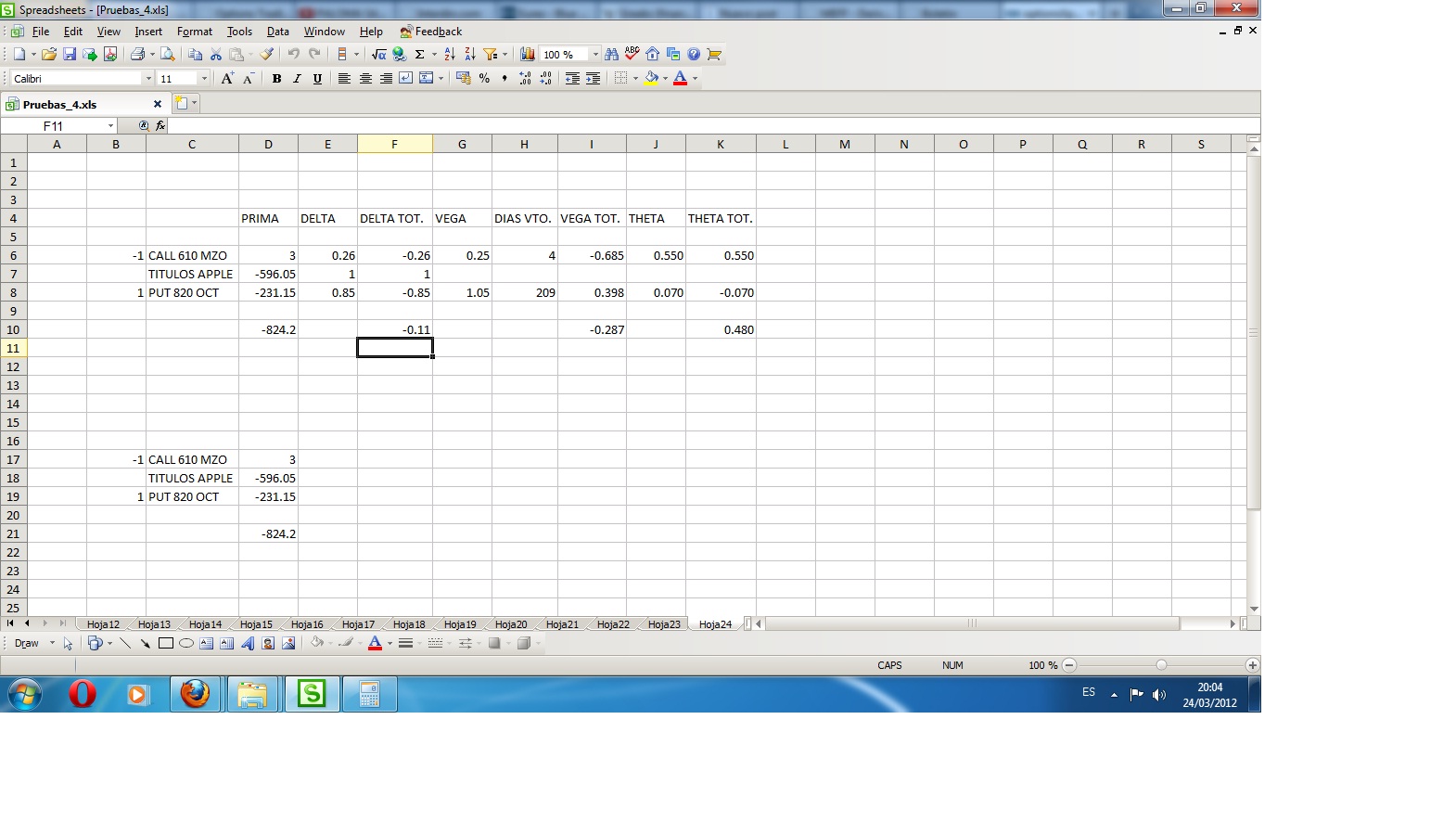Expand the Name Box dropdown showing F11
1456x822 pixels.
pos(111,126)
